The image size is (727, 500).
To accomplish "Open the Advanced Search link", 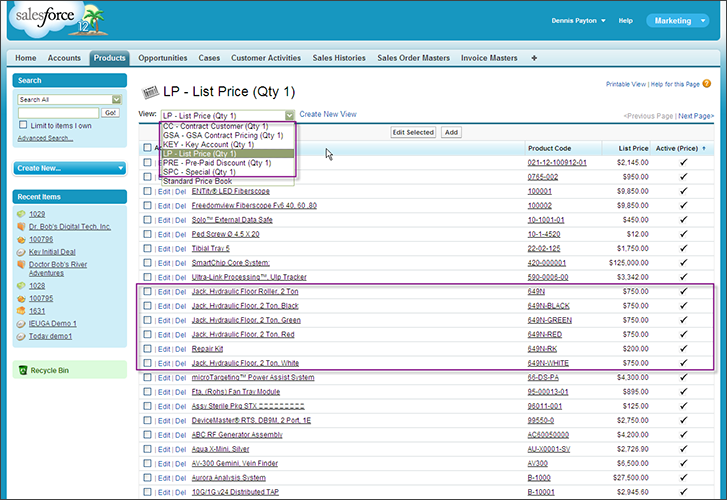I will [x=45, y=138].
